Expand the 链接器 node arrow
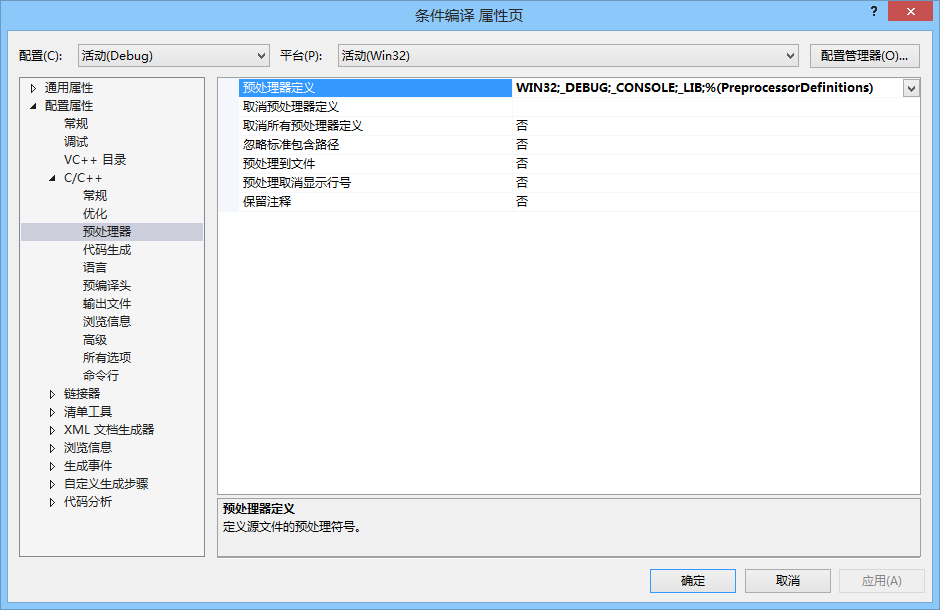Screen dimensions: 940x610 click(x=53, y=394)
